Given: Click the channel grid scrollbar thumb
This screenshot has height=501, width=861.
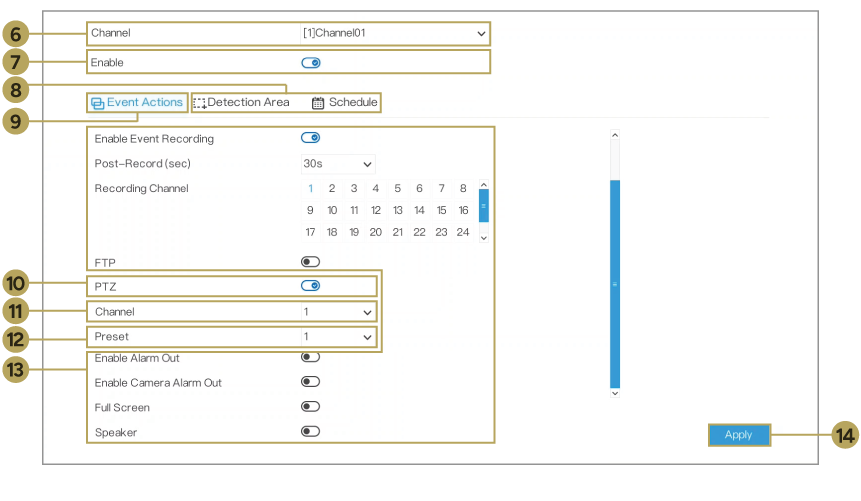Looking at the screenshot, I should [x=484, y=205].
